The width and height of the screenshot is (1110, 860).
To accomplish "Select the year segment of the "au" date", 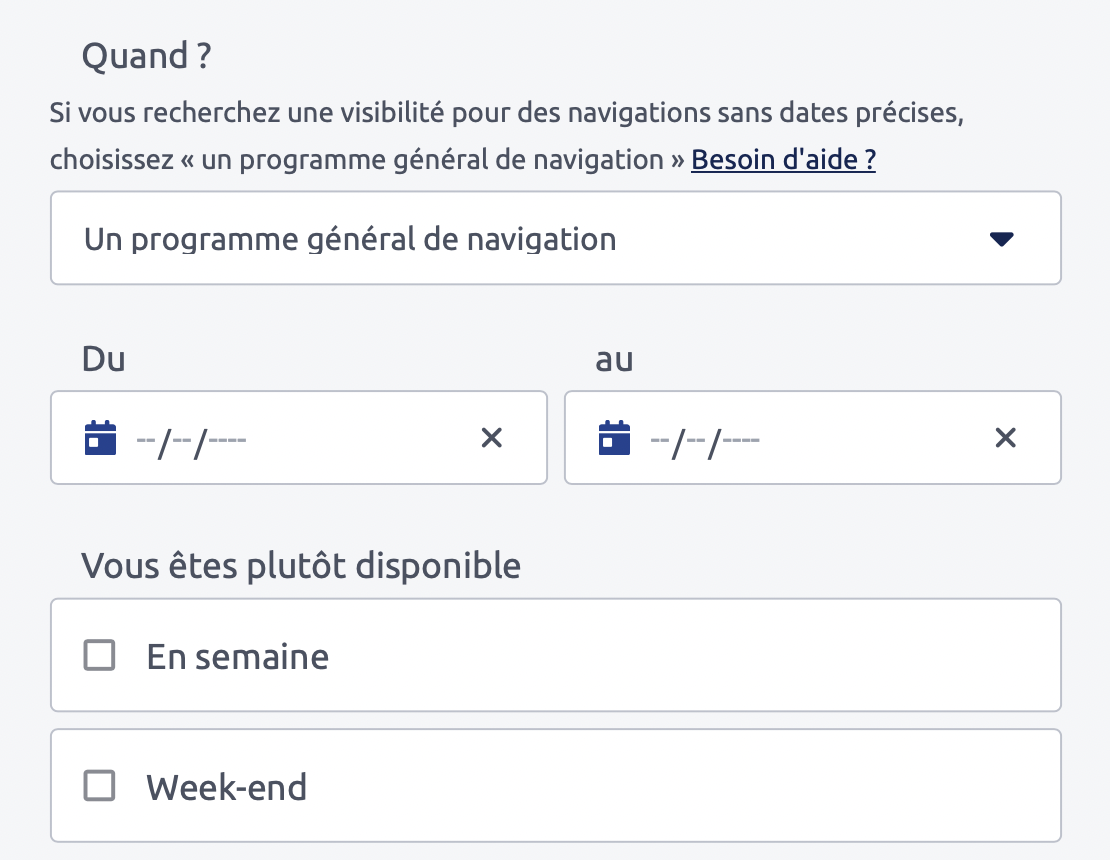I will click(x=741, y=439).
